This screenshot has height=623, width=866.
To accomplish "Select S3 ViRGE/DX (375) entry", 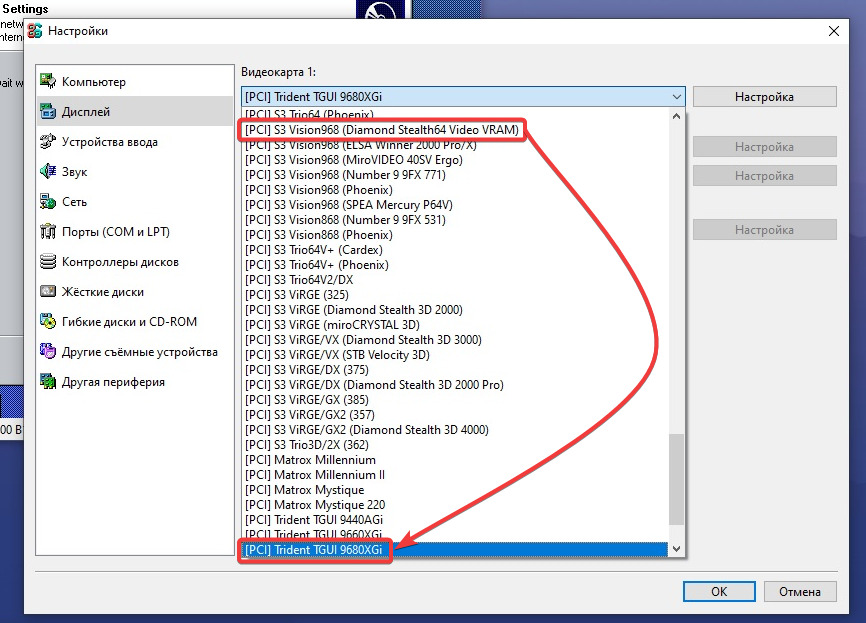I will 456,369.
